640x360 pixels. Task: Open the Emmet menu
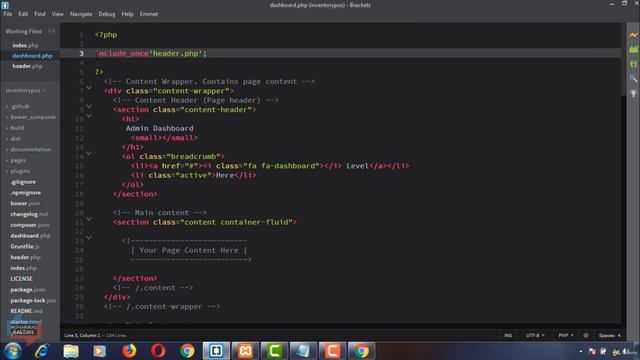[149, 14]
